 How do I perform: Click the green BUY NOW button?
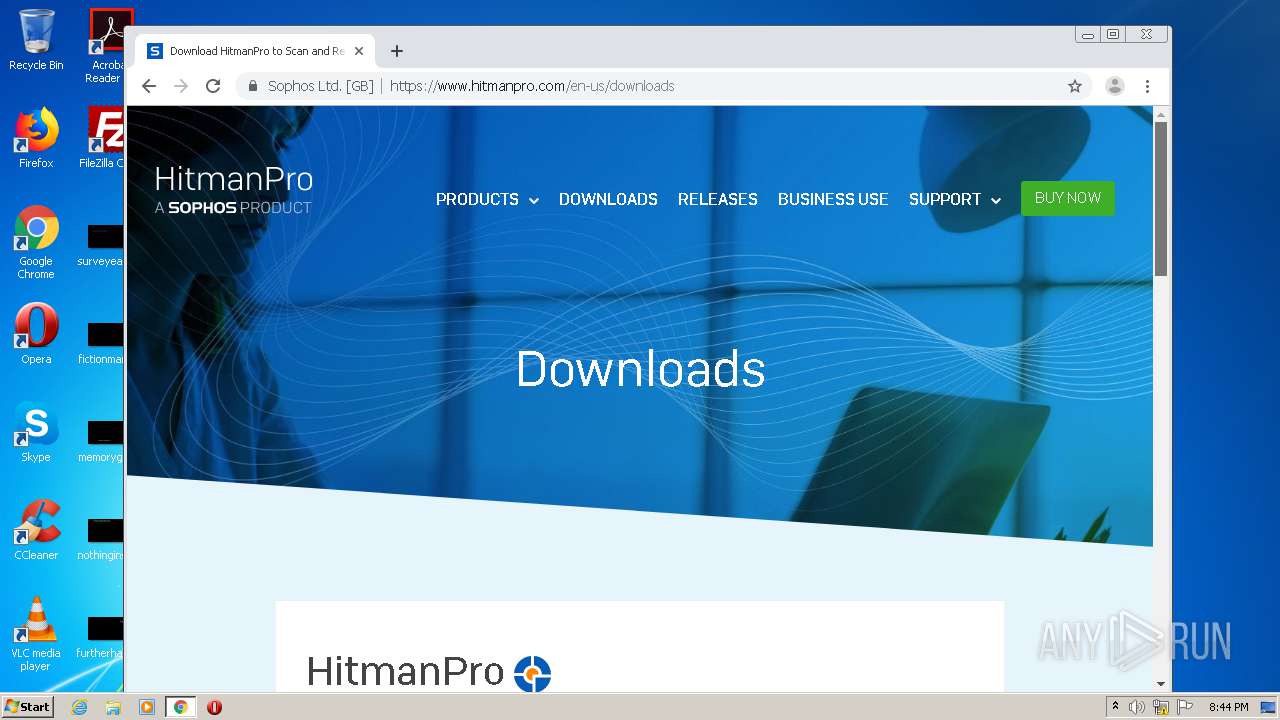[x=1067, y=198]
